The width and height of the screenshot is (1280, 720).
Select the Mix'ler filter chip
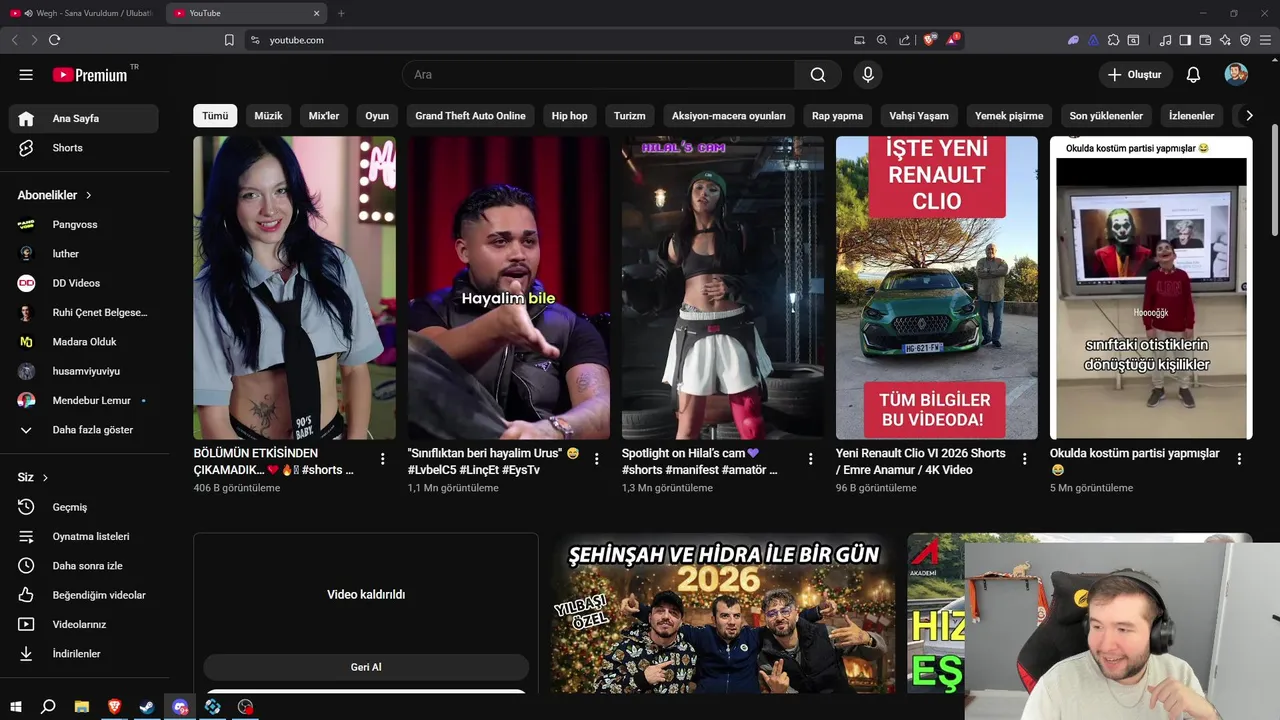coord(324,116)
